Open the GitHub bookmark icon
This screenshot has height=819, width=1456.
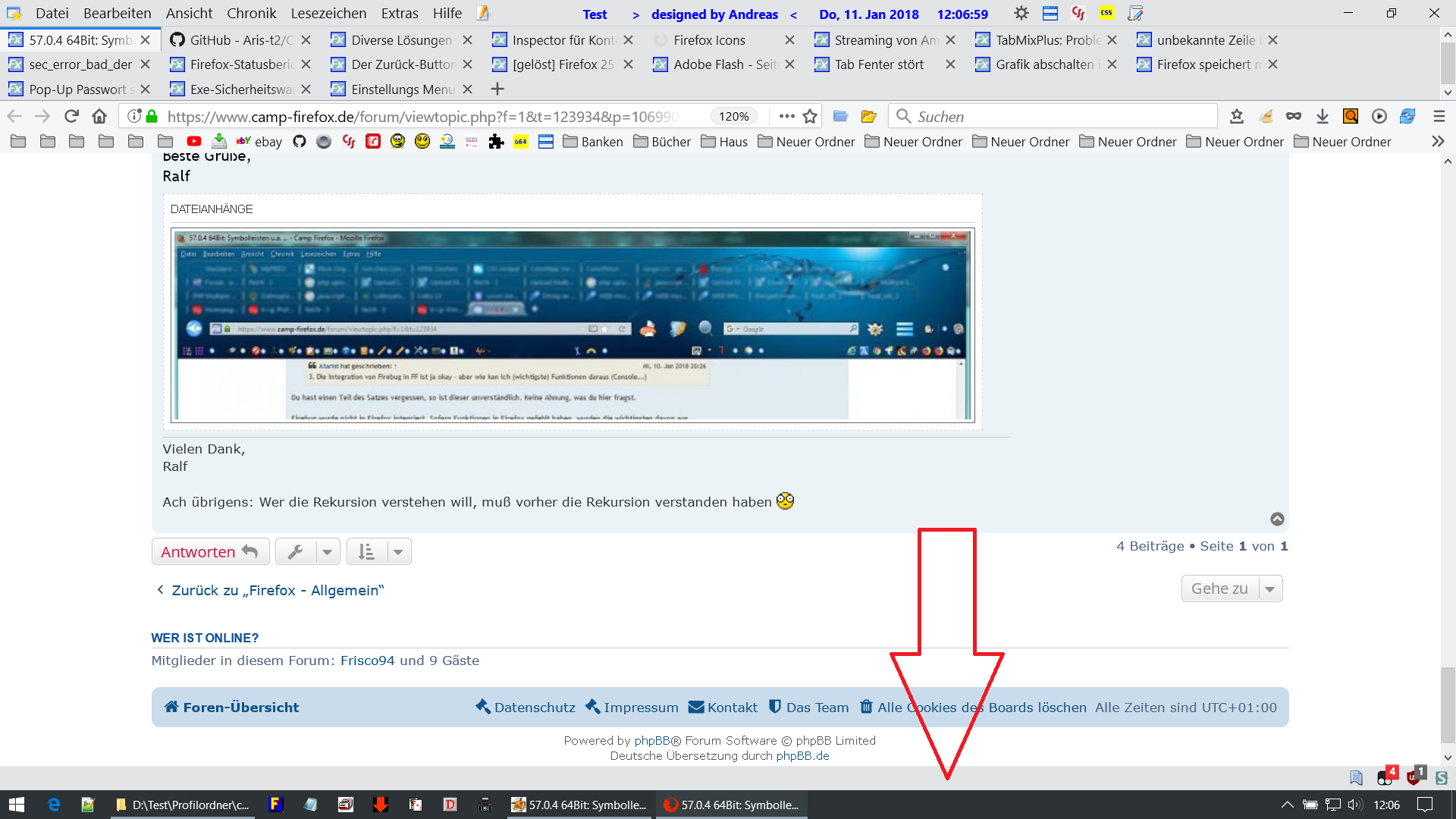pos(300,141)
